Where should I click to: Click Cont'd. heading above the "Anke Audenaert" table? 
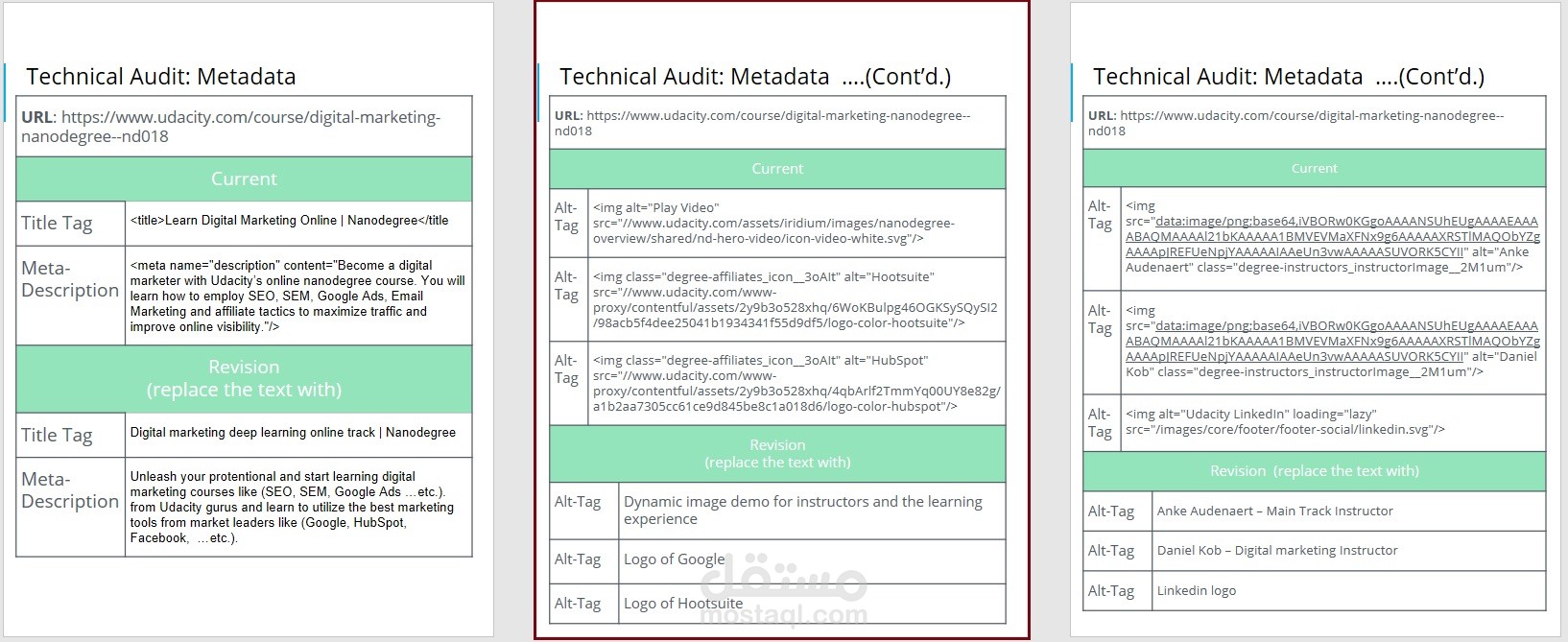(x=1289, y=77)
